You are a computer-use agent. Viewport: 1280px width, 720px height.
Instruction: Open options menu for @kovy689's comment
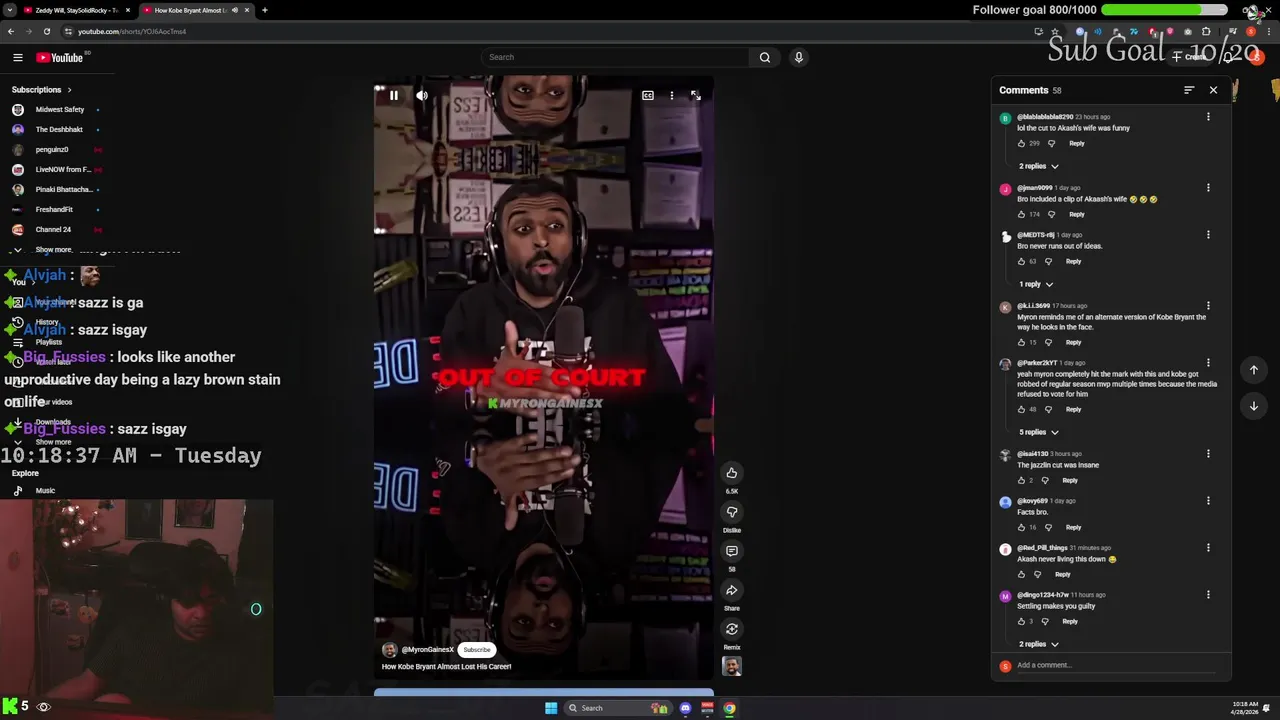pyautogui.click(x=1208, y=501)
